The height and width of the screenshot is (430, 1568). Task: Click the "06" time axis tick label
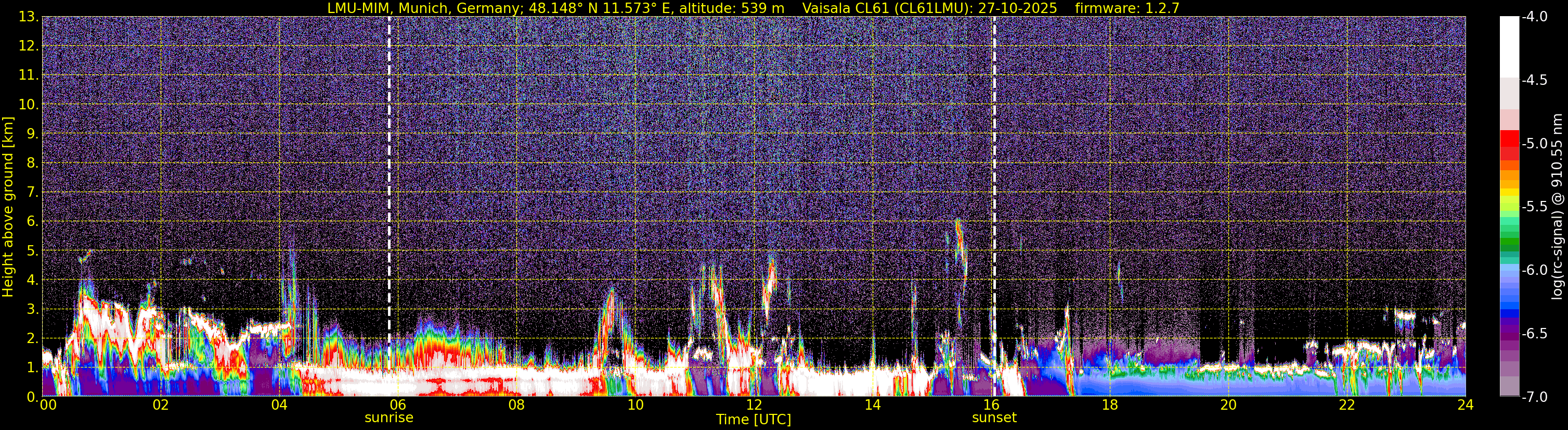tap(397, 405)
